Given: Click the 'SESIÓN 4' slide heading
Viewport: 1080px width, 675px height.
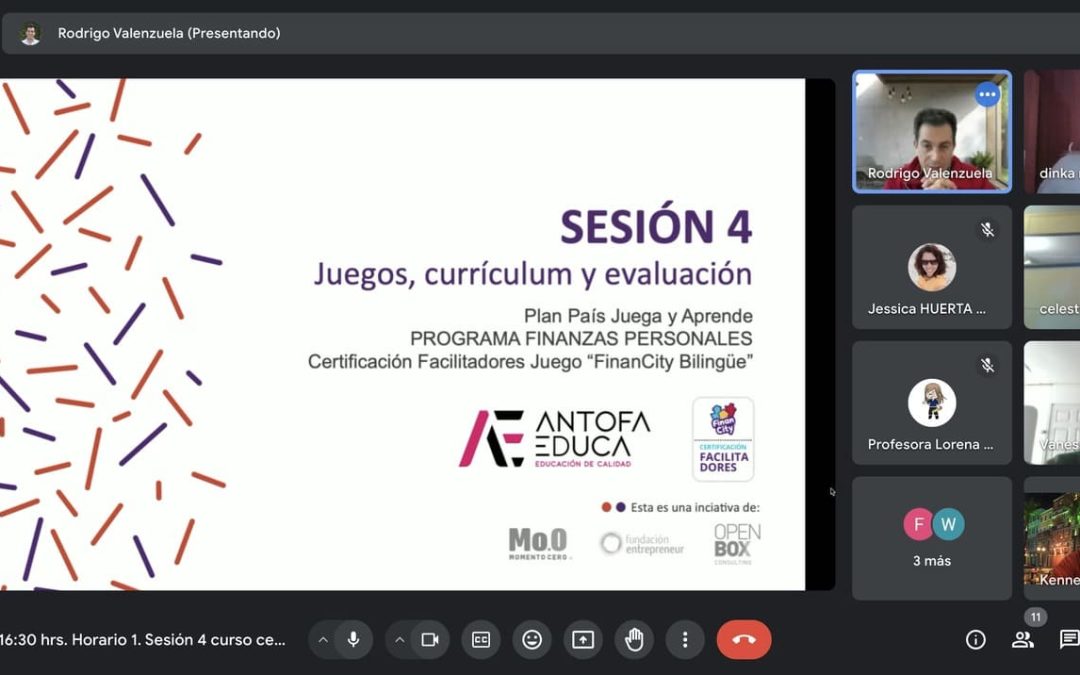Looking at the screenshot, I should pyautogui.click(x=656, y=227).
